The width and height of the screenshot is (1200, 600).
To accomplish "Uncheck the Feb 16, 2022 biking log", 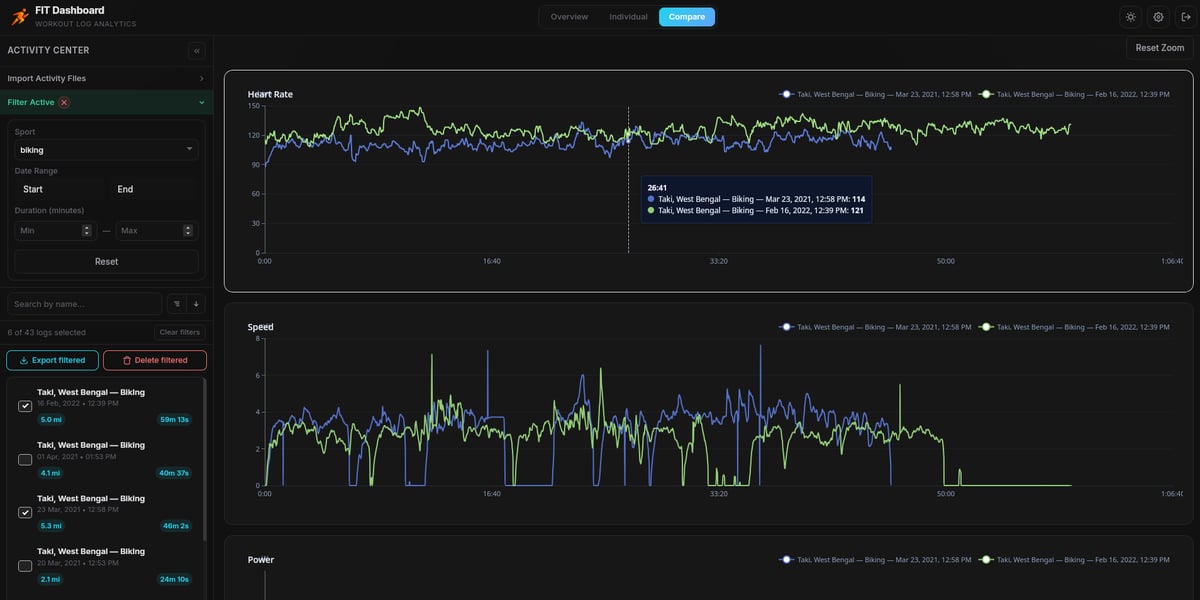I will 22,406.
